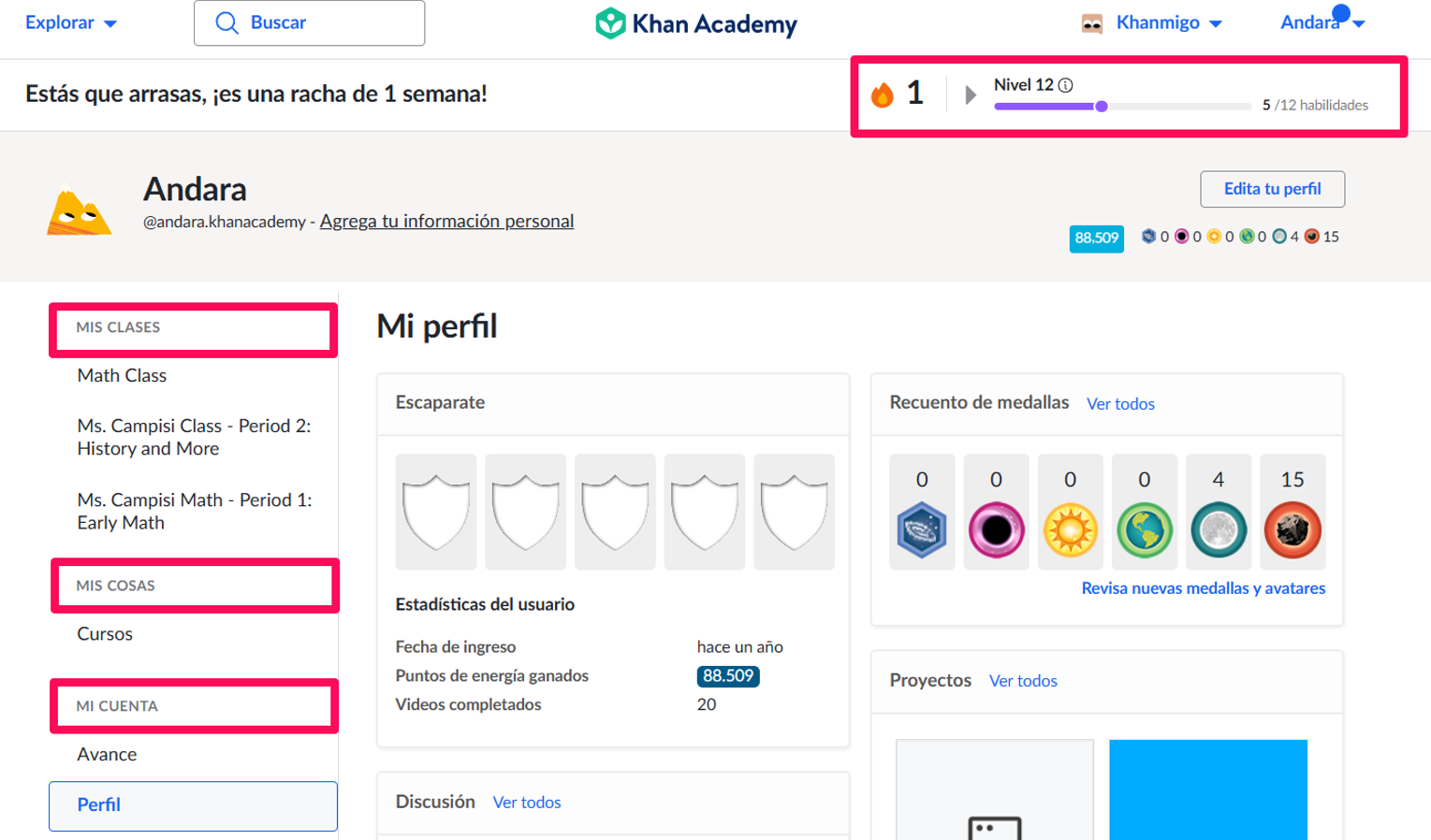Click the search magnifier icon
This screenshot has width=1431, height=840.
[x=226, y=22]
